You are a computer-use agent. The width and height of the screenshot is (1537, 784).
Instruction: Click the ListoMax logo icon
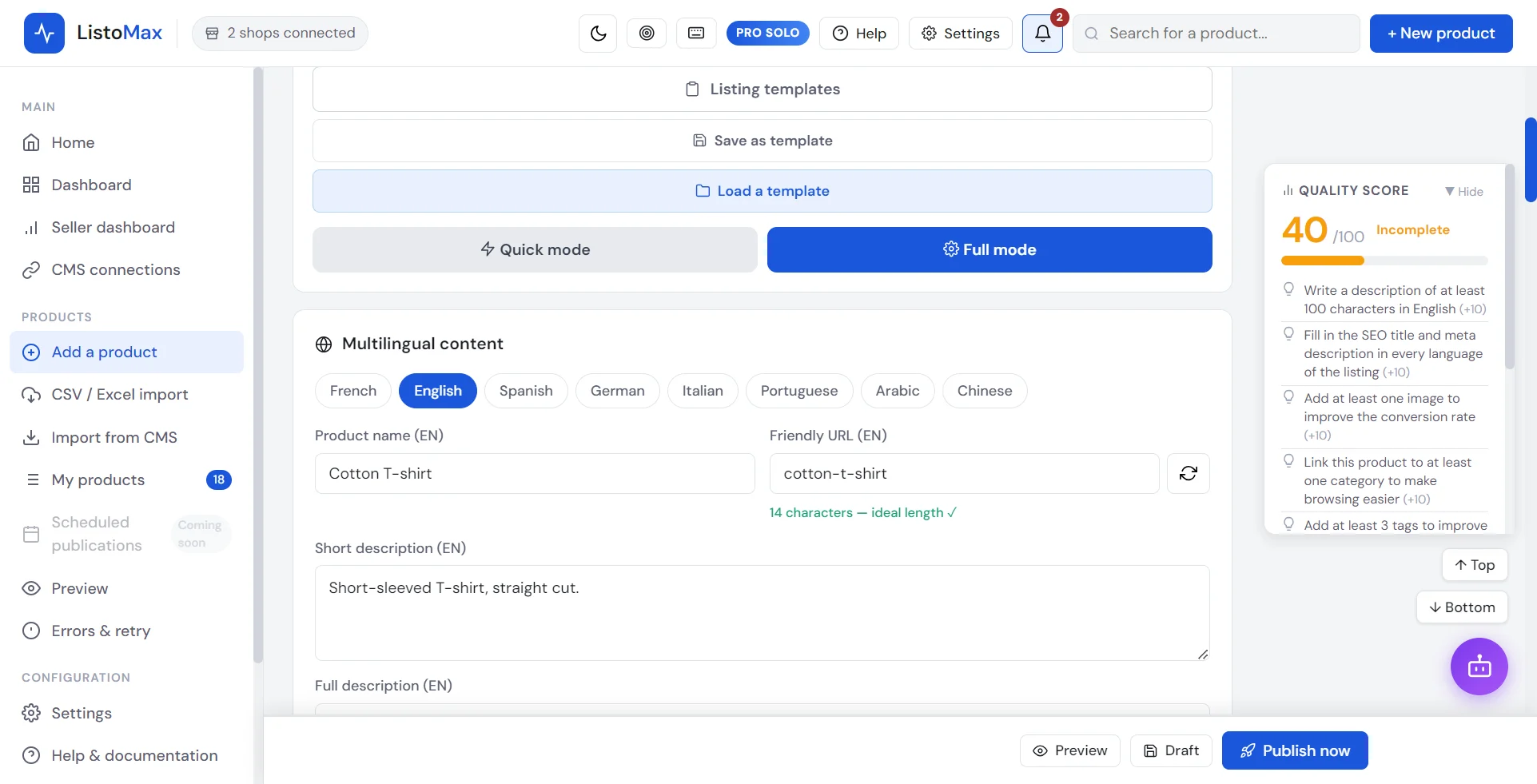44,34
